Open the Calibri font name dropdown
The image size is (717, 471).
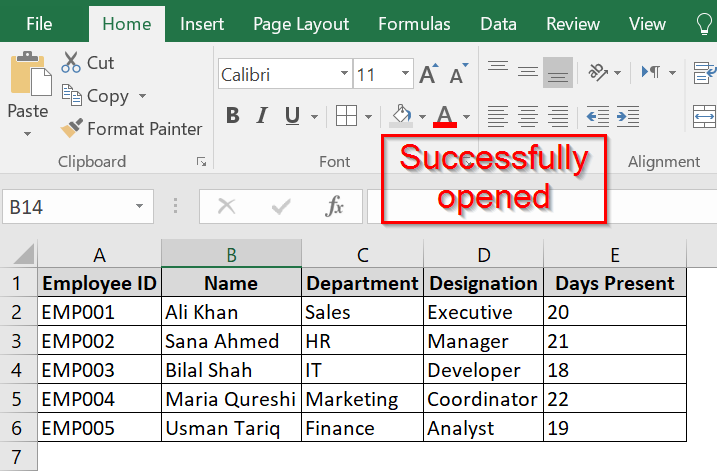pyautogui.click(x=344, y=73)
